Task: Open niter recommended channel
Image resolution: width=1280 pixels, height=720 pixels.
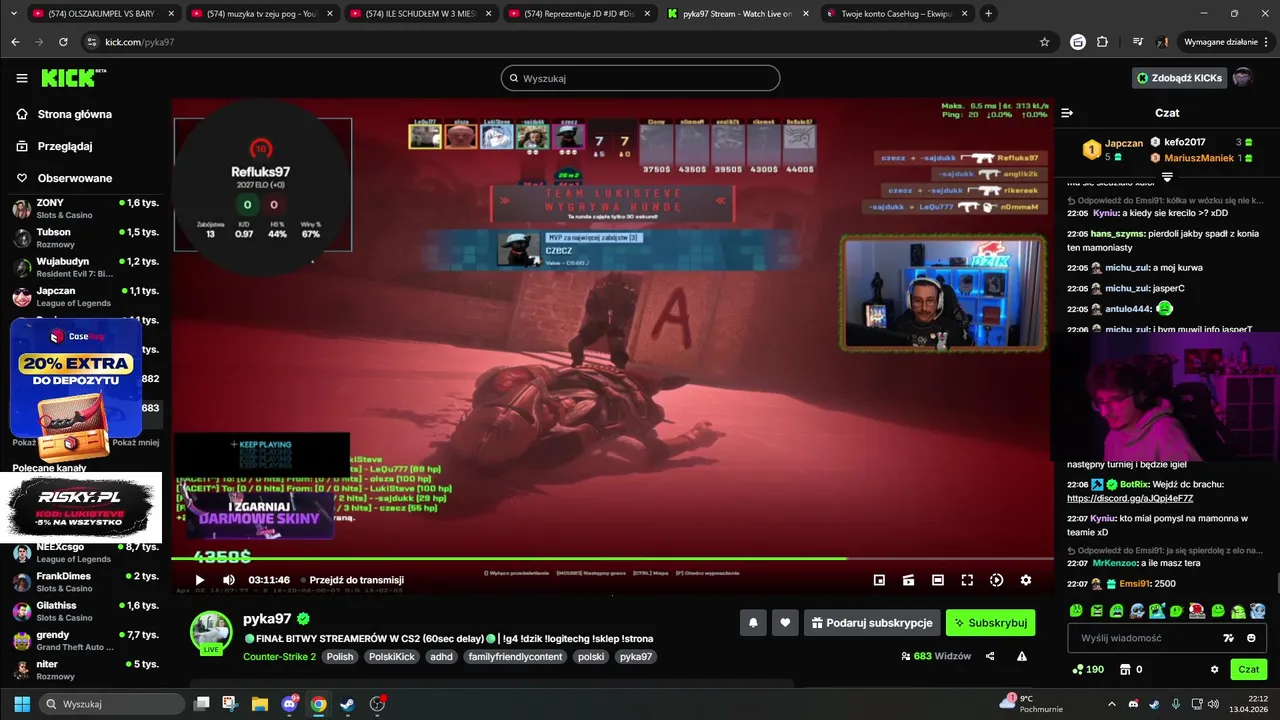Action: [x=85, y=670]
